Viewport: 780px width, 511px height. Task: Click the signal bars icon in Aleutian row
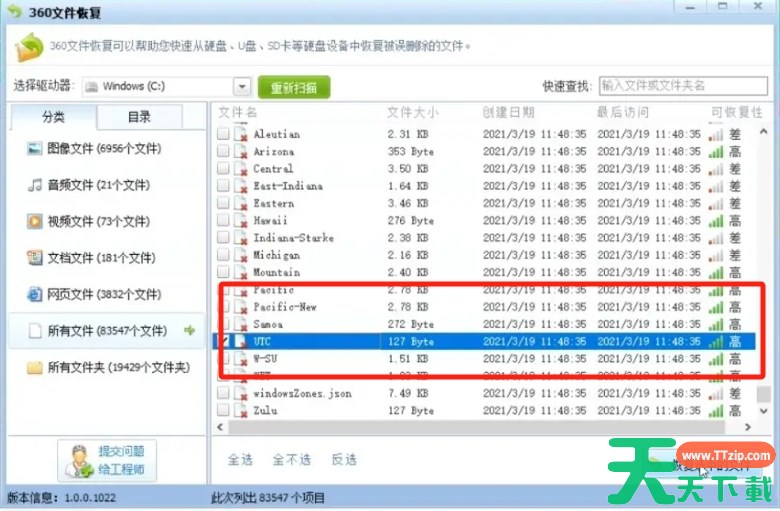coord(716,134)
